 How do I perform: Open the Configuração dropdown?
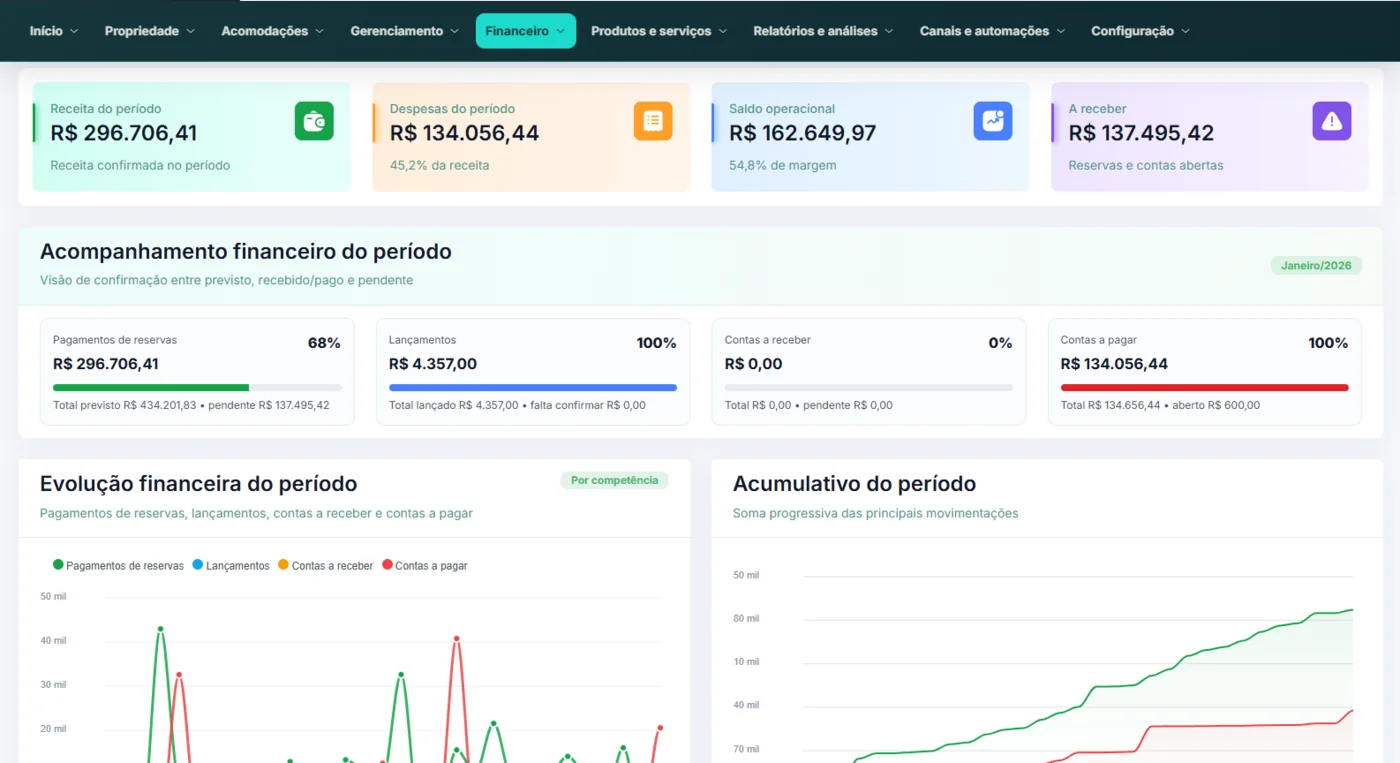pyautogui.click(x=1140, y=31)
